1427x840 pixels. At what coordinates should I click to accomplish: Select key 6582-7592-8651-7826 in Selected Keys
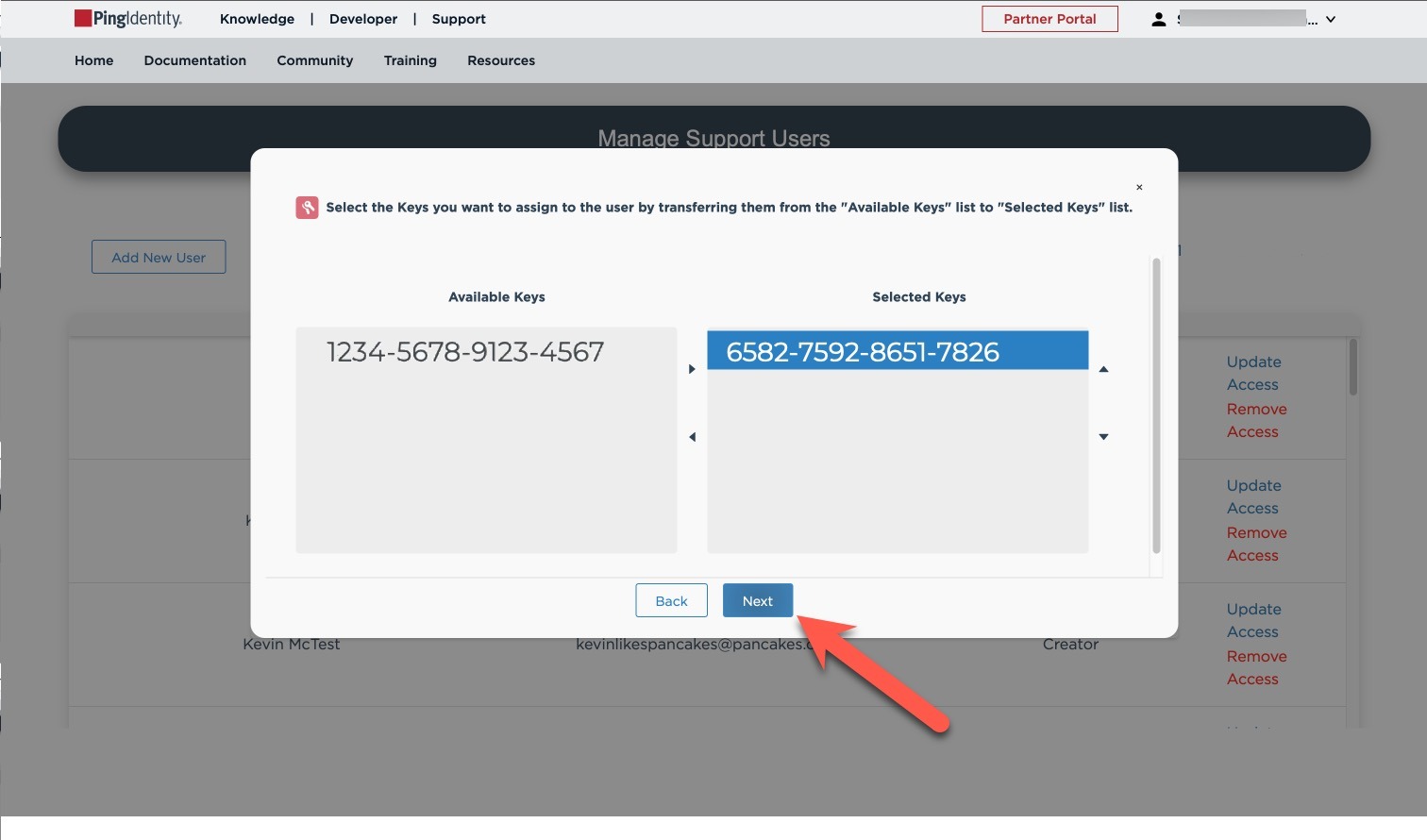[898, 351]
